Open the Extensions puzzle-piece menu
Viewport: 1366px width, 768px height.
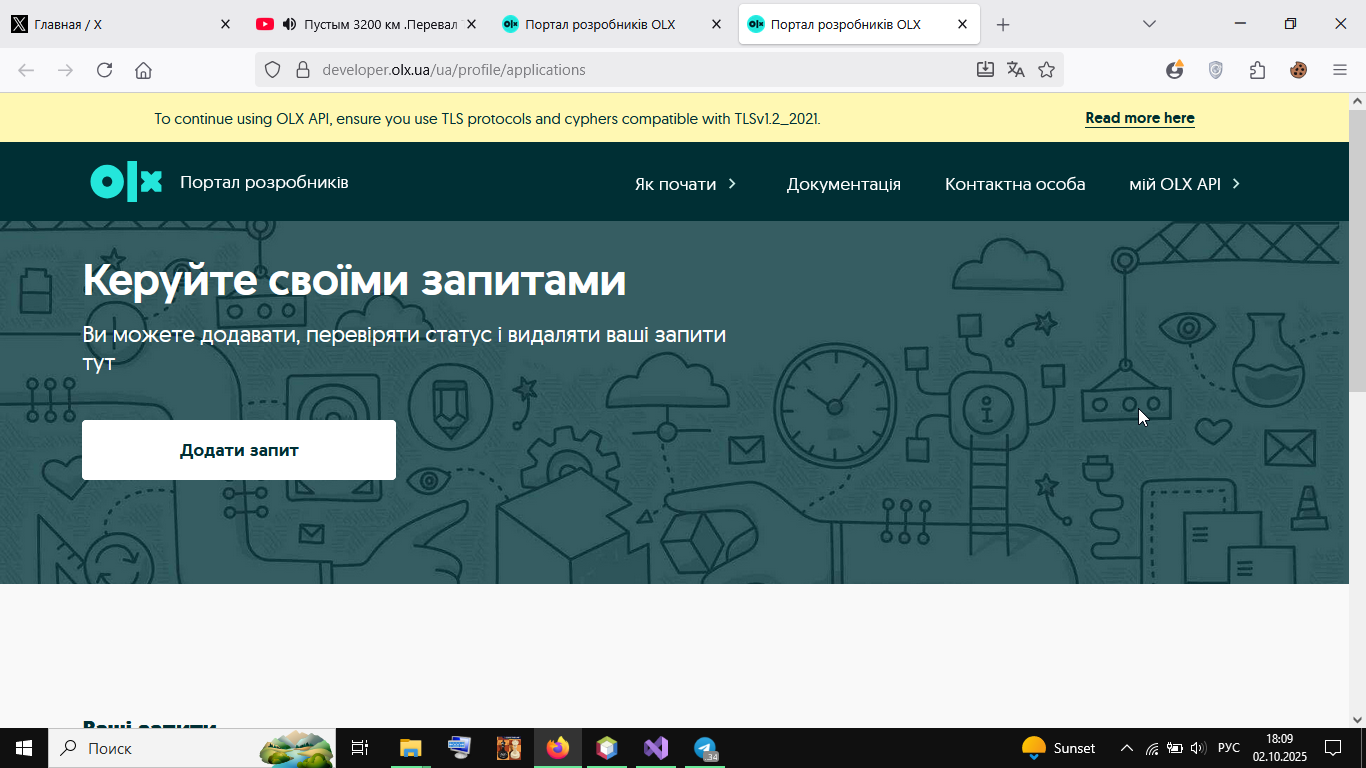click(x=1257, y=70)
